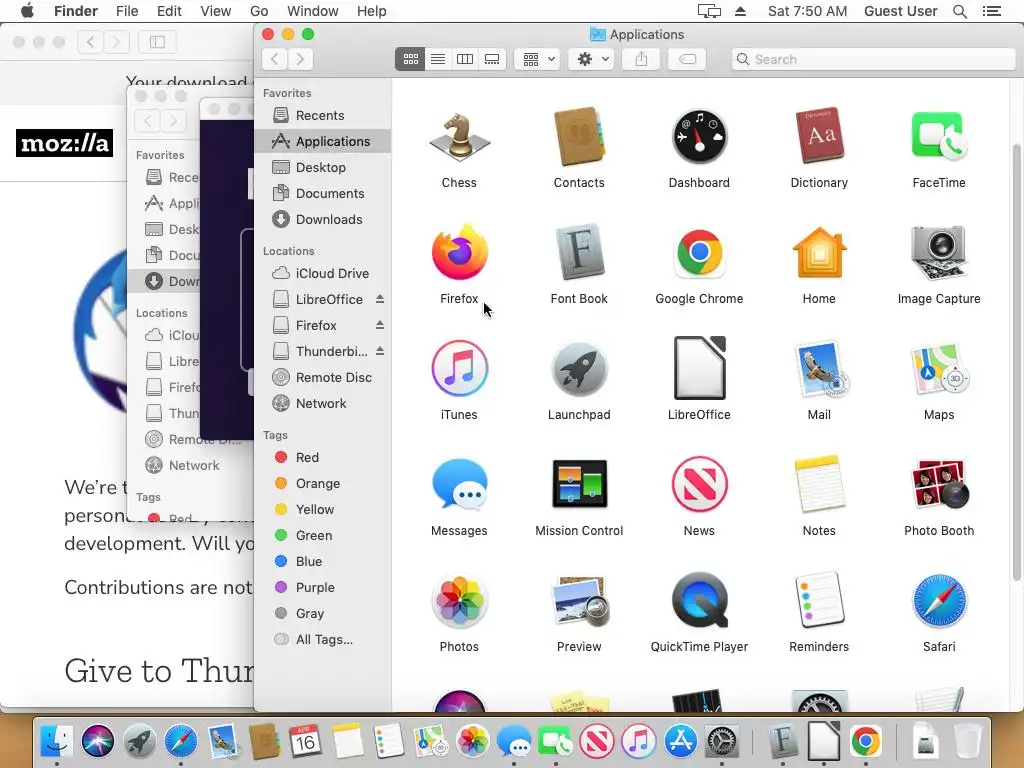Go forward in Applications window
The width and height of the screenshot is (1024, 768).
(x=300, y=59)
